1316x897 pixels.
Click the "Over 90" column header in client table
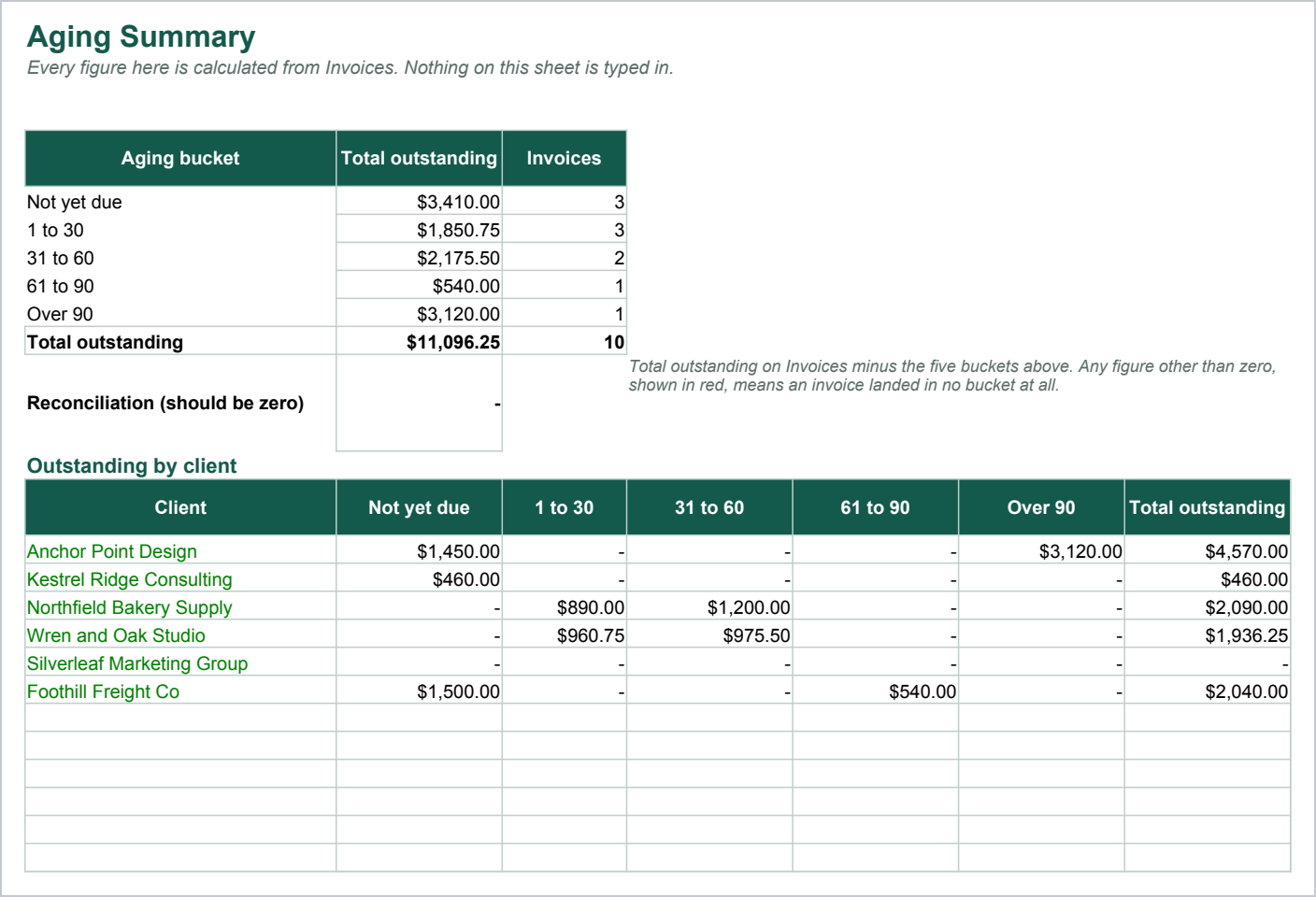[1041, 507]
